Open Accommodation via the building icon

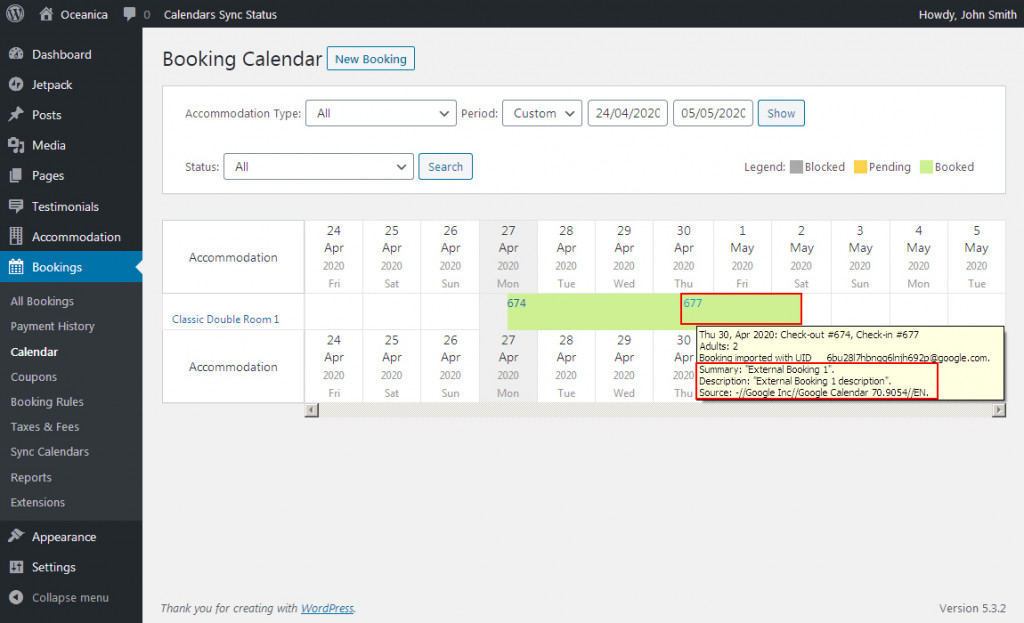[x=16, y=236]
